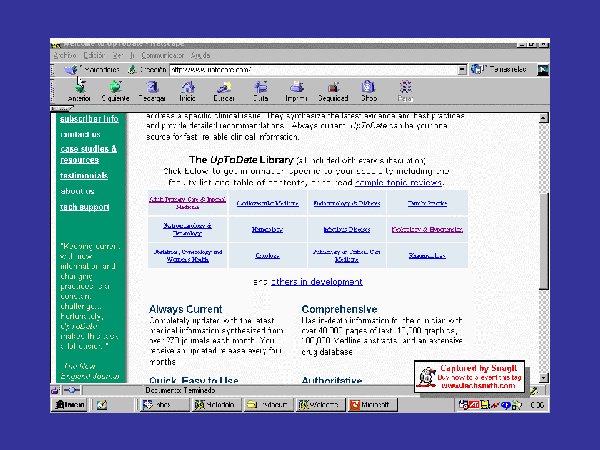This screenshot has width=600, height=450.
Task: Open Adult Primary Care & Internal Medicine
Action: point(188,203)
